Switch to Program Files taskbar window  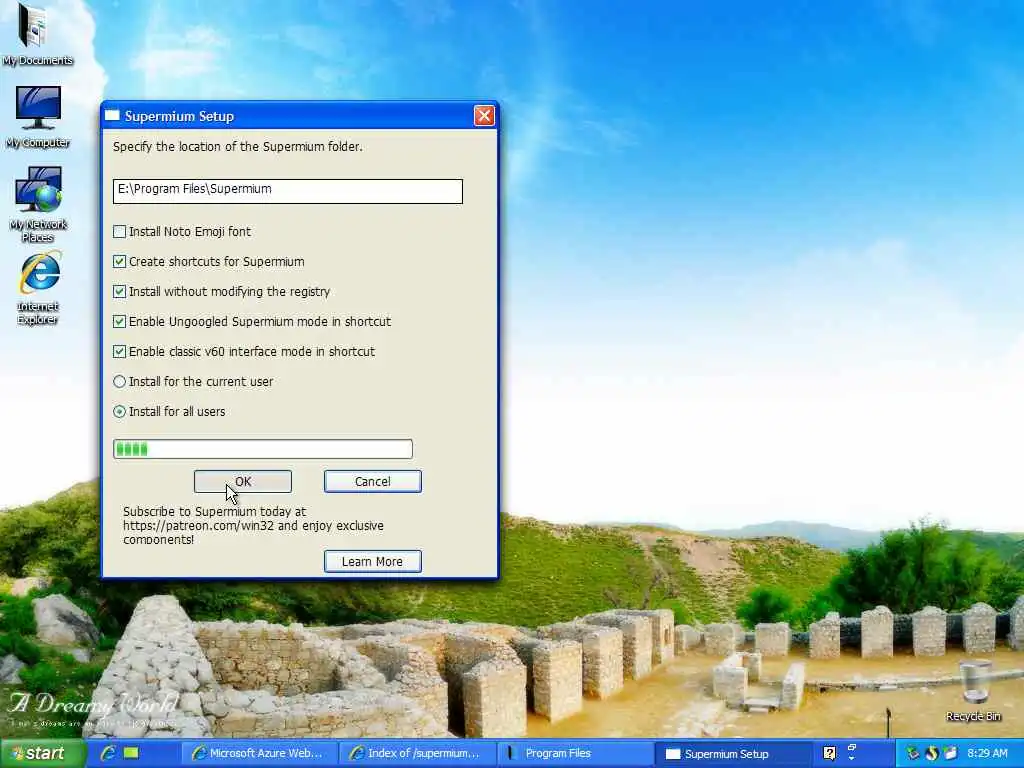(x=575, y=753)
